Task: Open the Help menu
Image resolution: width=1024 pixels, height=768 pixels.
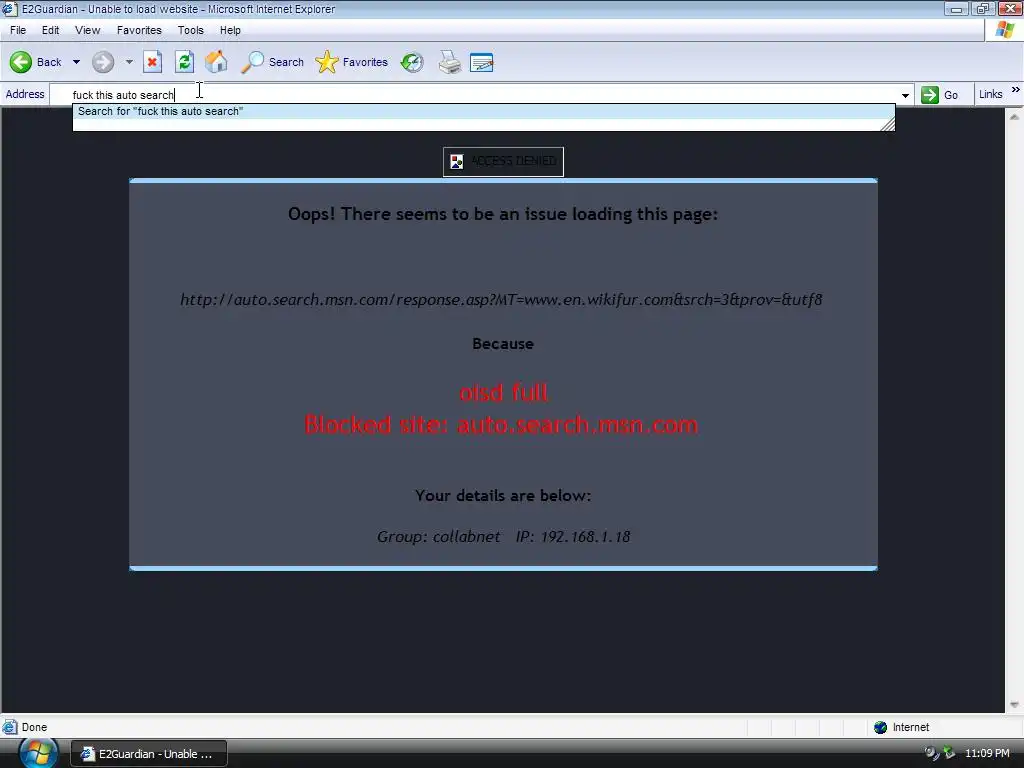Action: tap(230, 30)
